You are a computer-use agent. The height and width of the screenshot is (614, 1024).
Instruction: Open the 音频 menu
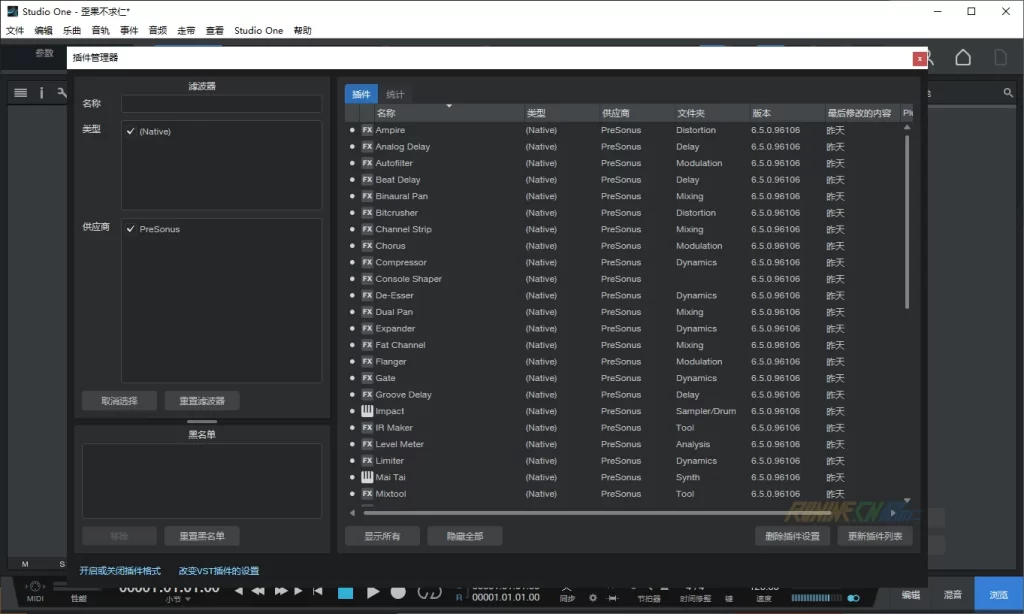pos(157,31)
